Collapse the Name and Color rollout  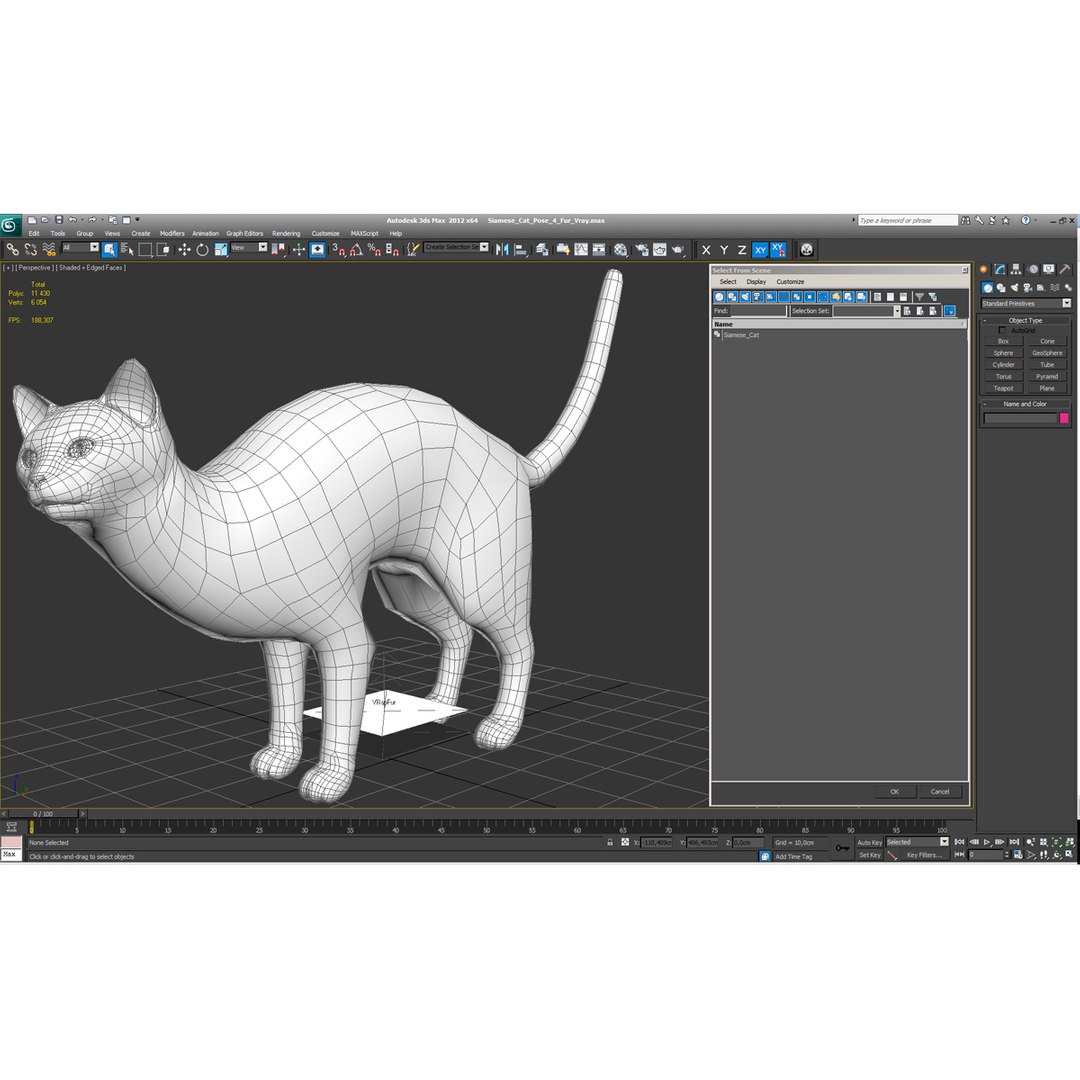tap(1026, 404)
